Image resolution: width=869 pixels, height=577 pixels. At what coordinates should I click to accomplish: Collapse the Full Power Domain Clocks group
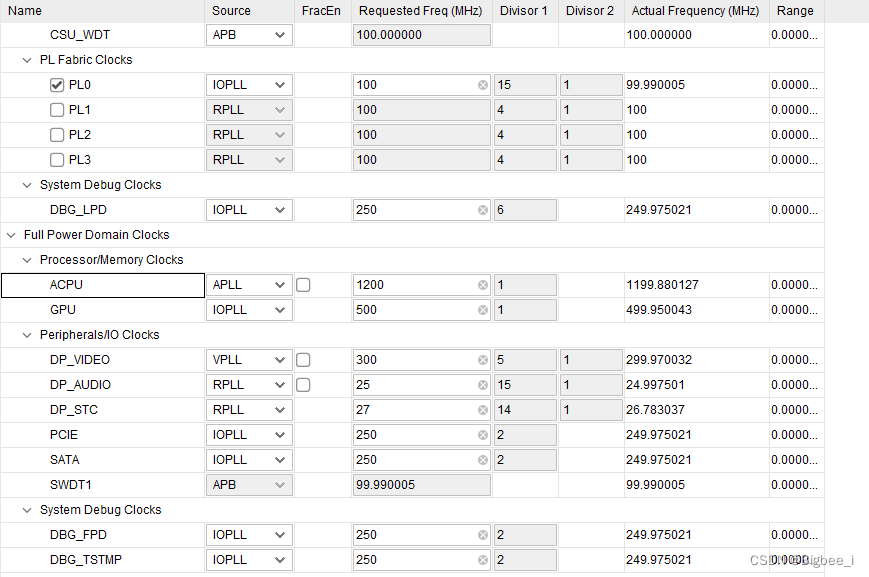tap(10, 234)
